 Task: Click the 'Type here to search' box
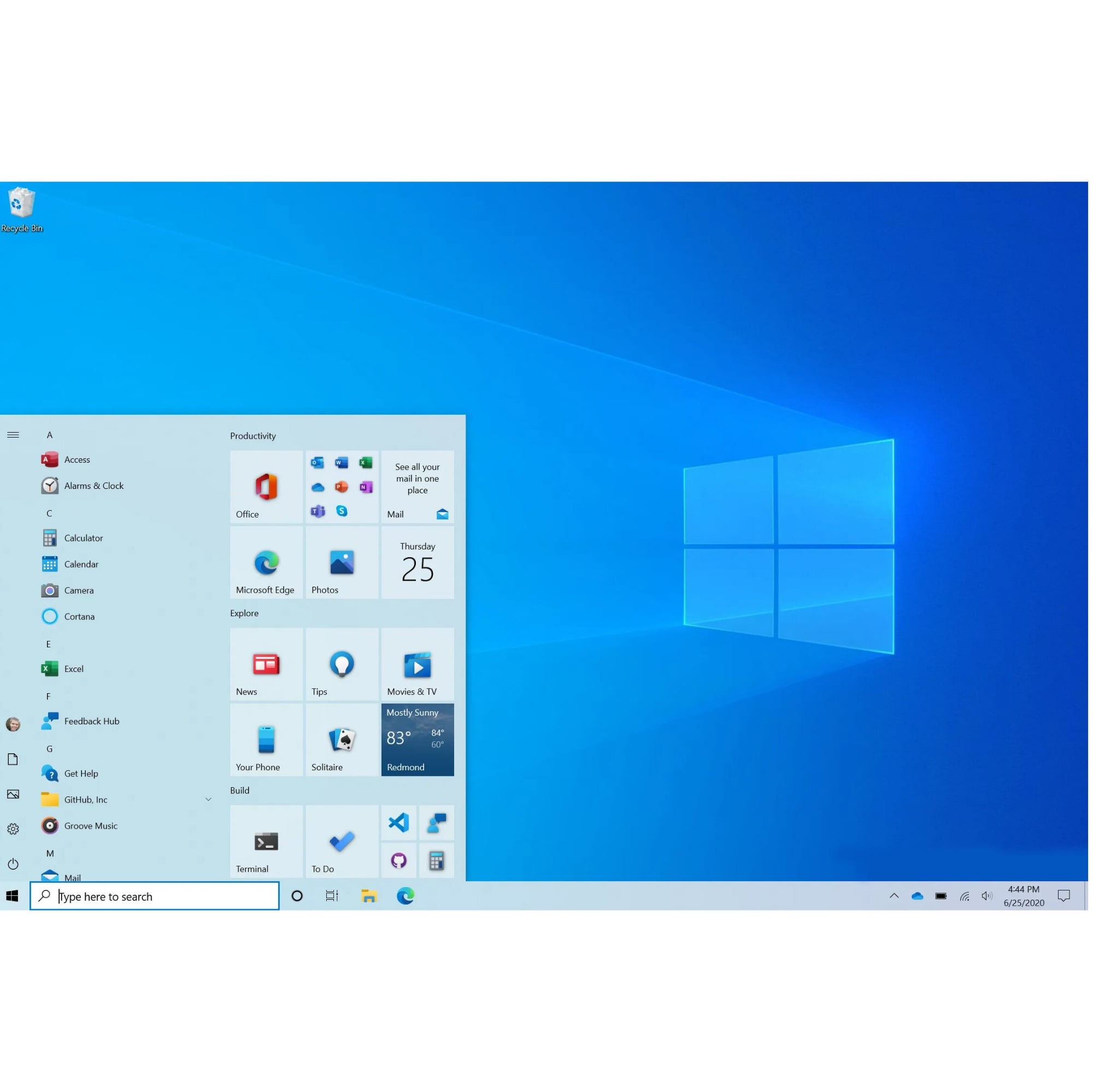pos(155,896)
